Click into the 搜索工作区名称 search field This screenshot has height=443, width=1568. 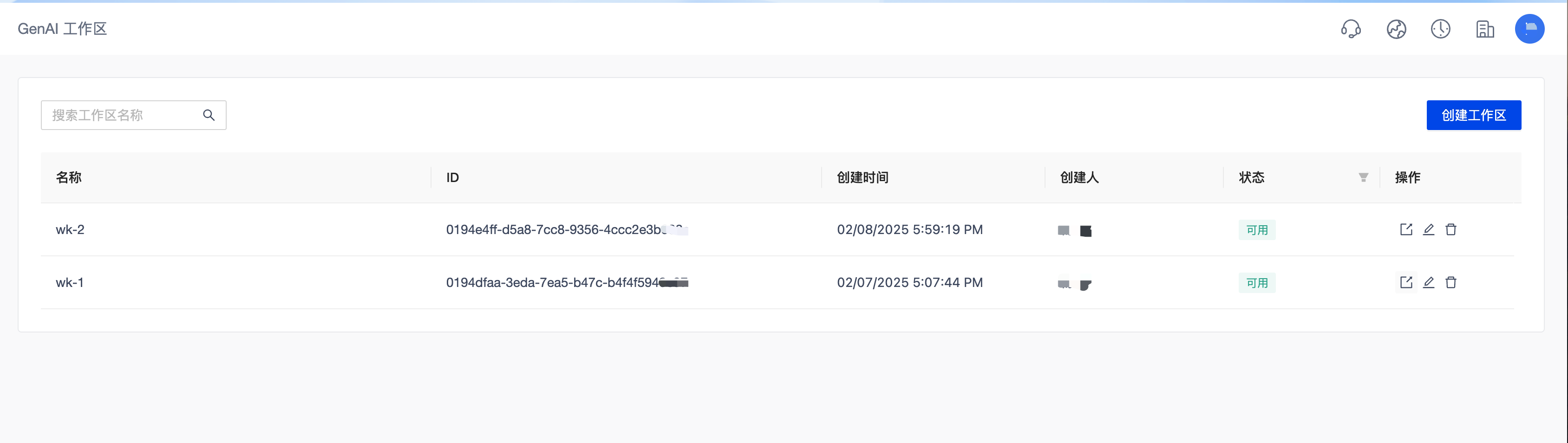122,115
